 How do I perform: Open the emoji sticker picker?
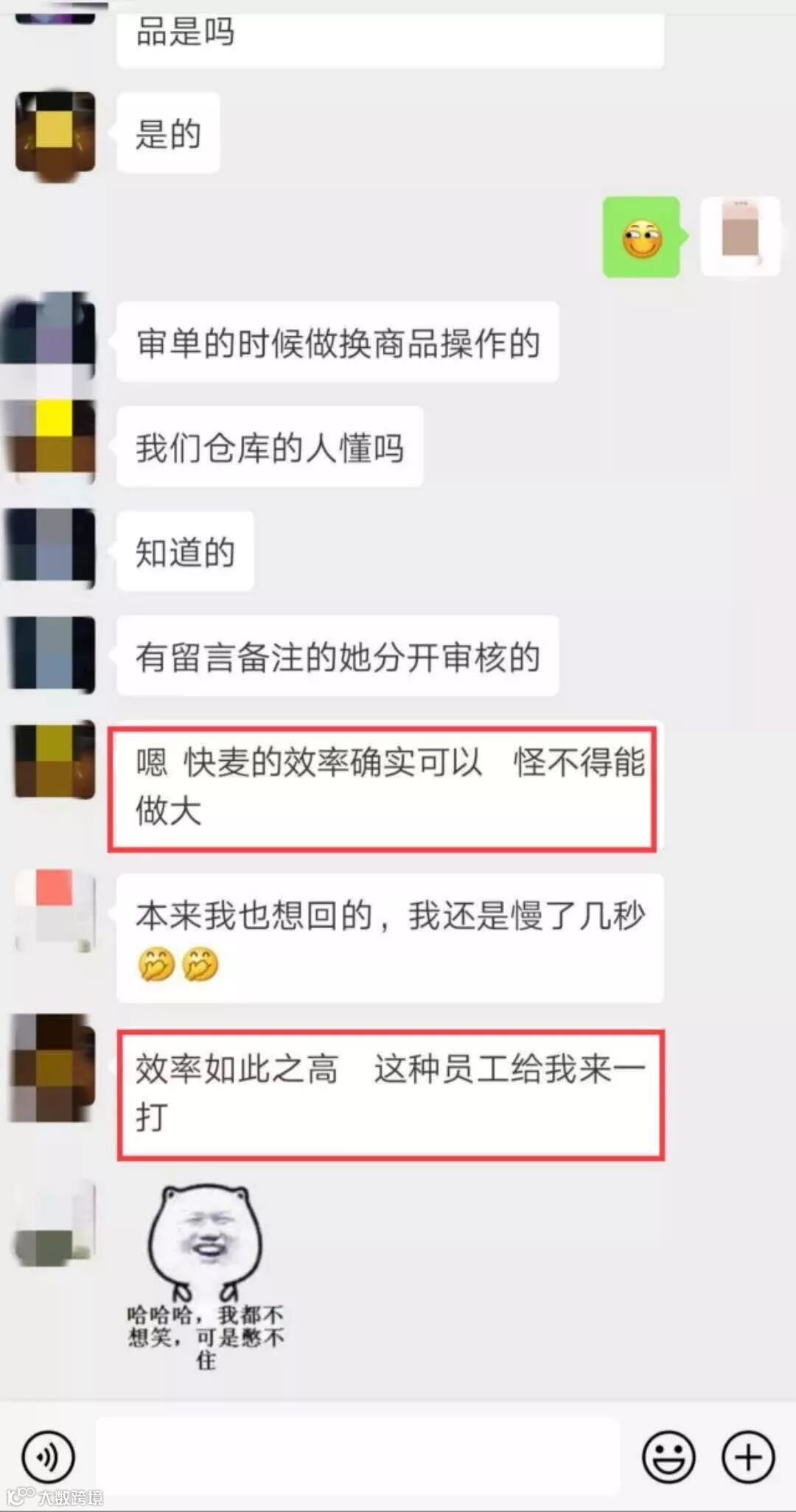pyautogui.click(x=668, y=1457)
